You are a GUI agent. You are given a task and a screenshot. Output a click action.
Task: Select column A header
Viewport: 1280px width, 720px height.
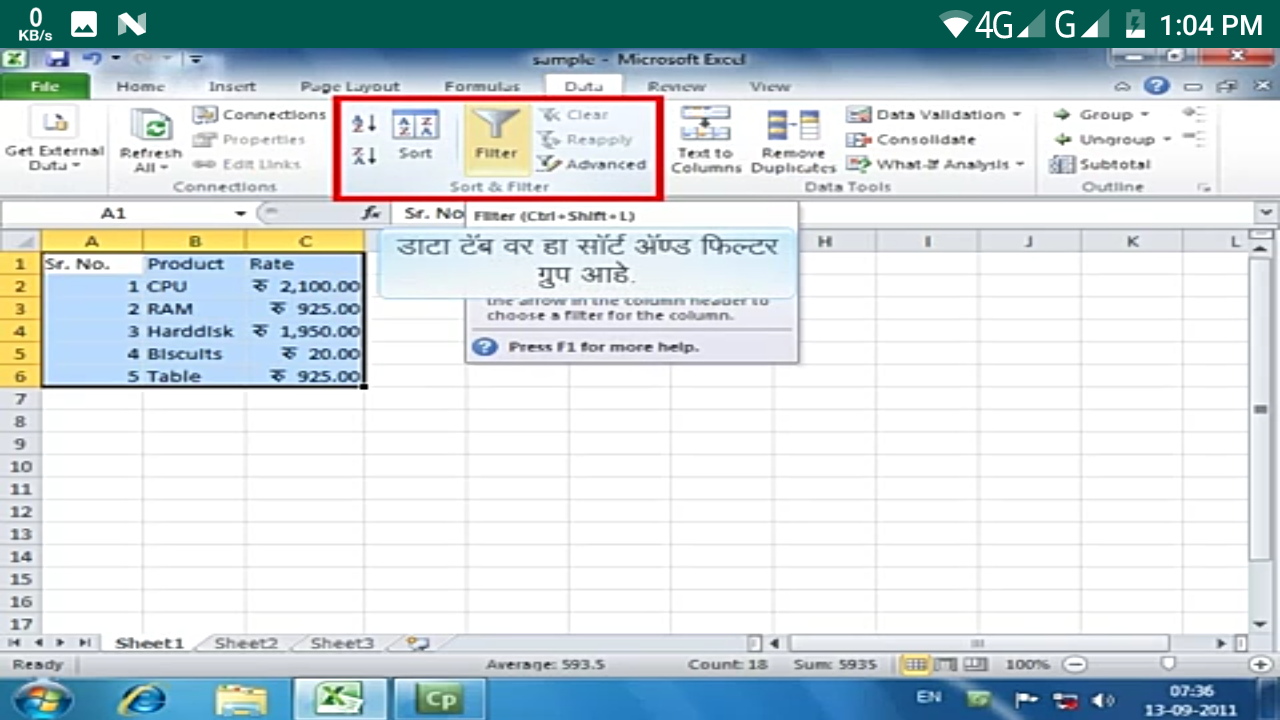click(92, 241)
